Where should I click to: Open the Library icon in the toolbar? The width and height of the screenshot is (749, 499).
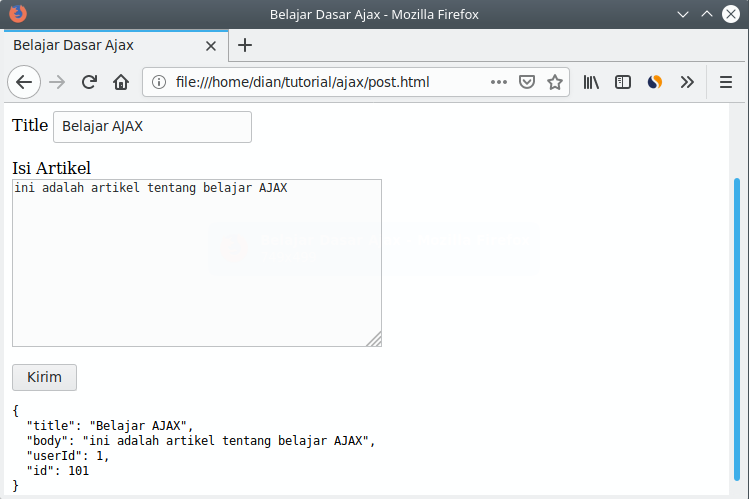pos(591,82)
